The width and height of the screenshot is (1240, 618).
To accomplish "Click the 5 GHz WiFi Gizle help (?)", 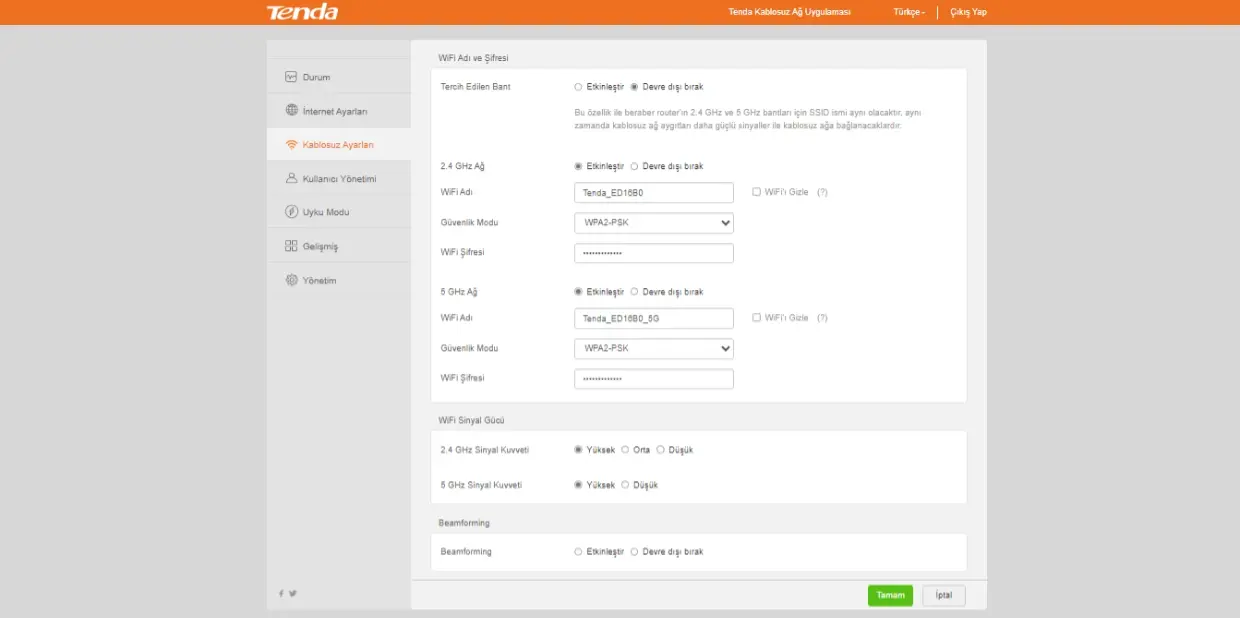I will (822, 318).
